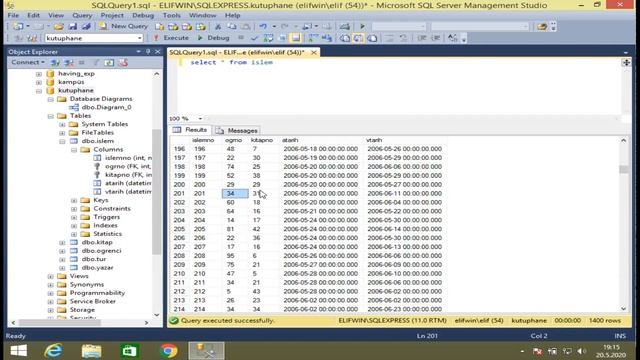Viewport: 640px width, 360px height.
Task: Click the Object Explorer horizontal scrollbar right arrow
Action: [147, 322]
